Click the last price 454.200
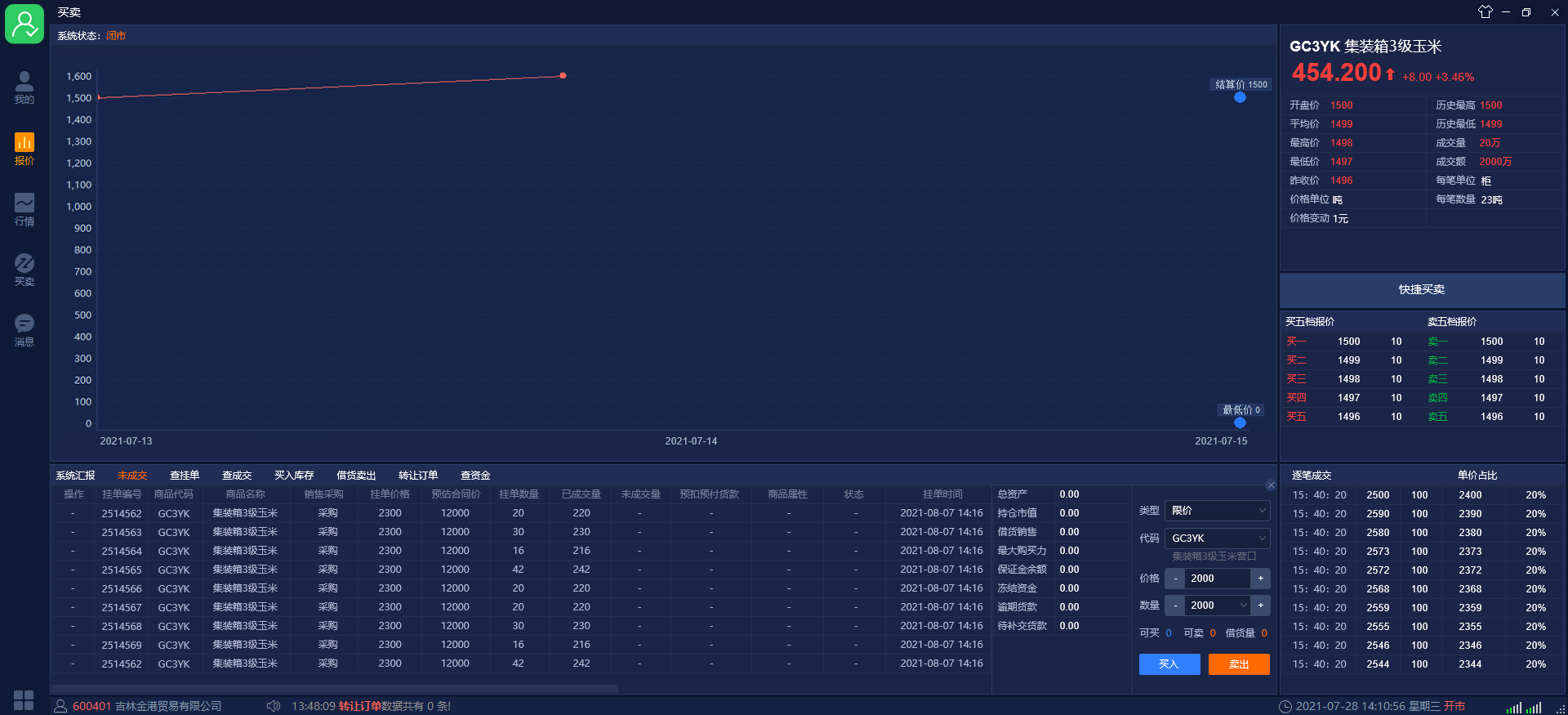The width and height of the screenshot is (1568, 715). click(1336, 73)
